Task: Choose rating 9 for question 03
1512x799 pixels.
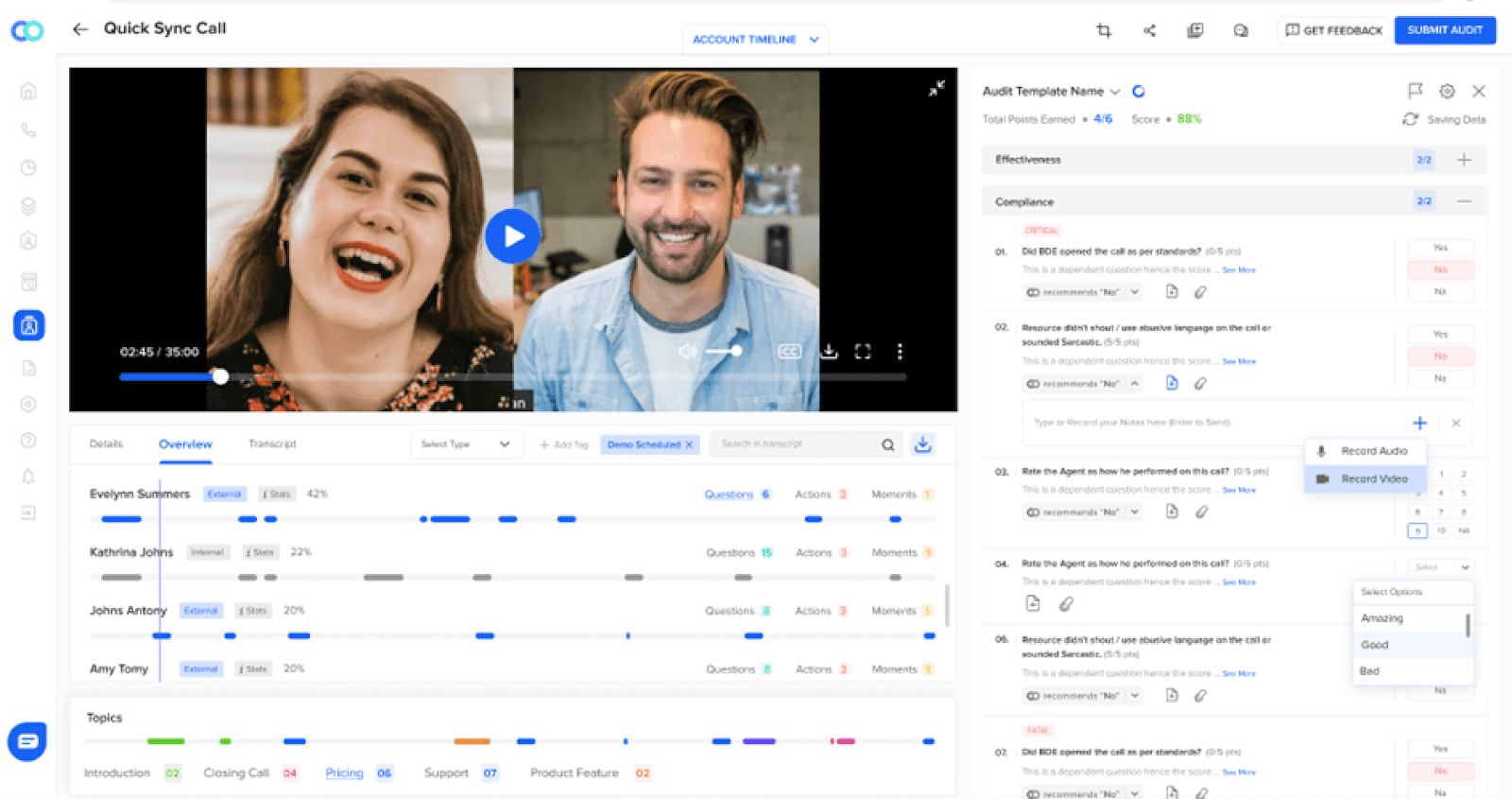Action: point(1417,530)
